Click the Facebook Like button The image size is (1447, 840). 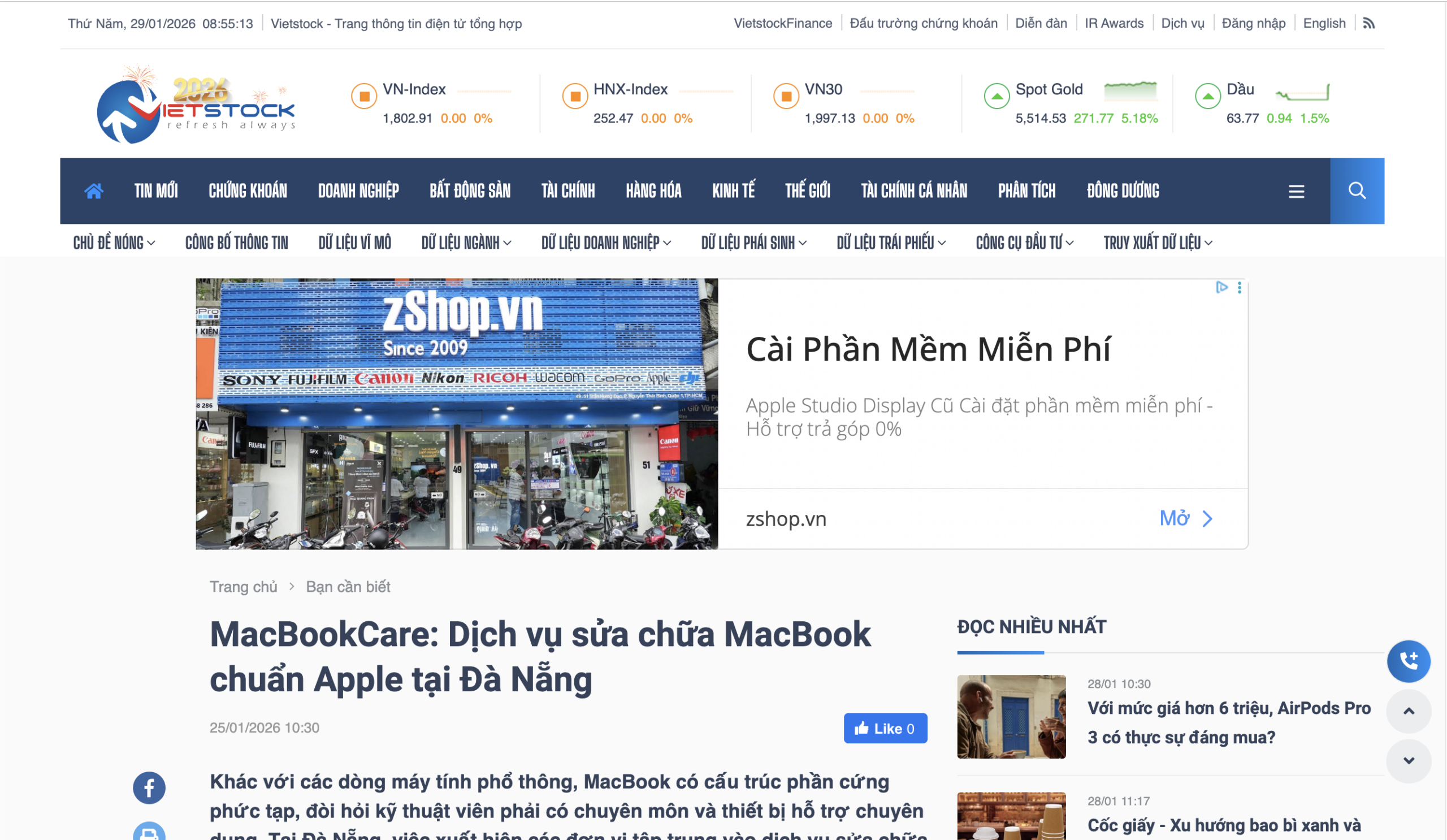click(885, 728)
